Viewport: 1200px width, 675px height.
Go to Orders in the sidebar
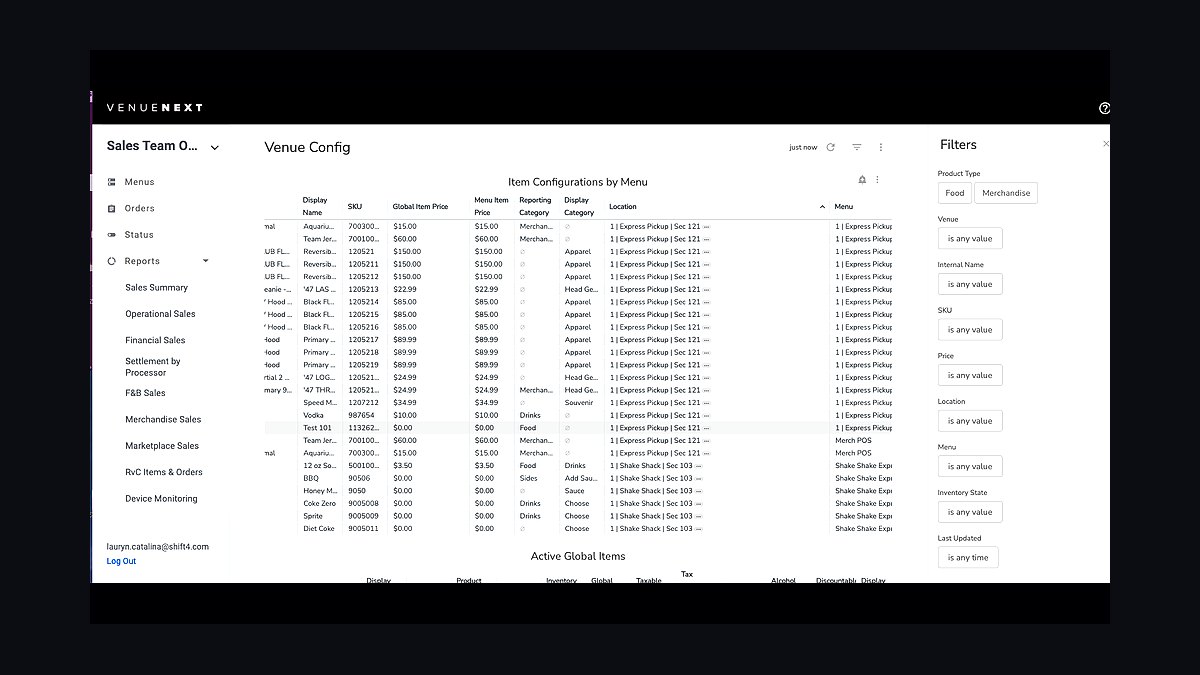[x=140, y=208]
